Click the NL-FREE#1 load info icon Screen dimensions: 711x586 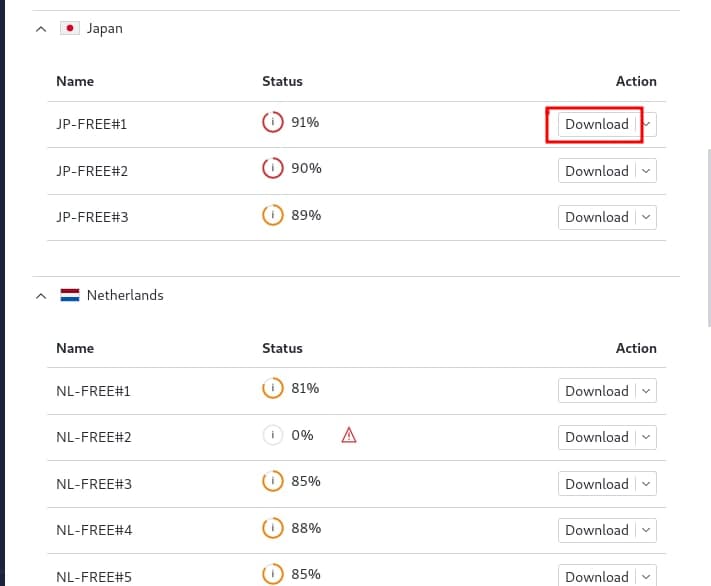272,389
